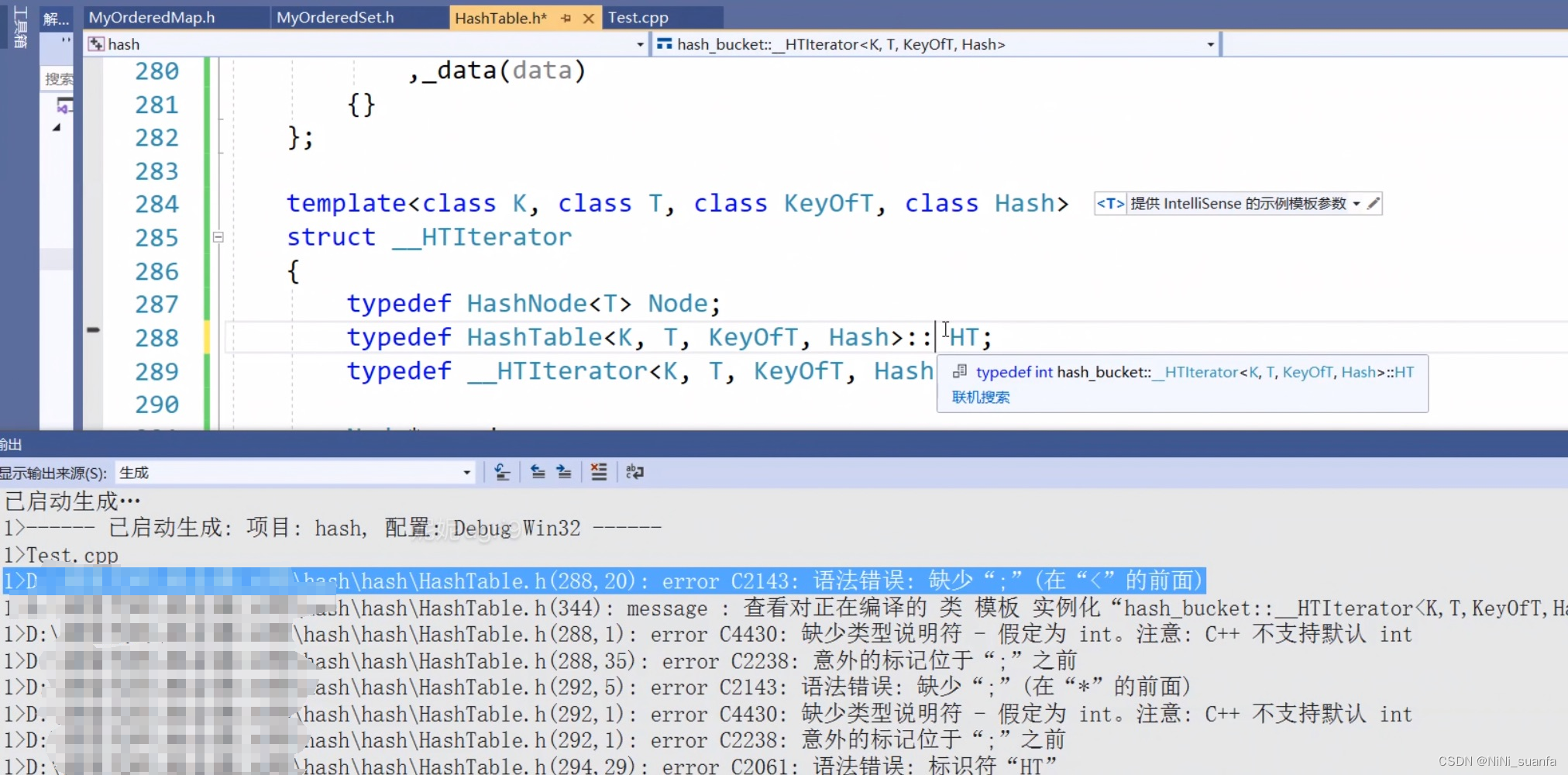Image resolution: width=1568 pixels, height=775 pixels.
Task: Toggle word wrap in output window
Action: (x=634, y=472)
